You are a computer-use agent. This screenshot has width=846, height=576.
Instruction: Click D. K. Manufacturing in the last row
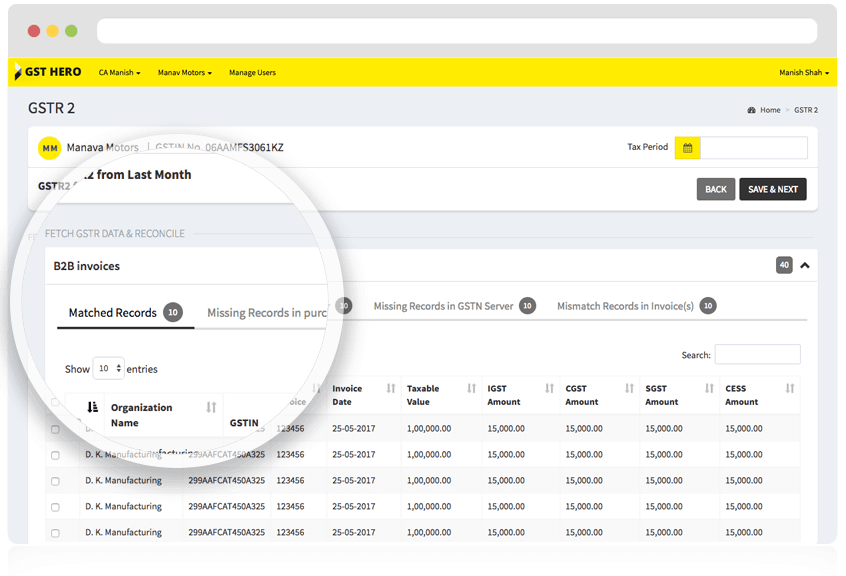[124, 532]
